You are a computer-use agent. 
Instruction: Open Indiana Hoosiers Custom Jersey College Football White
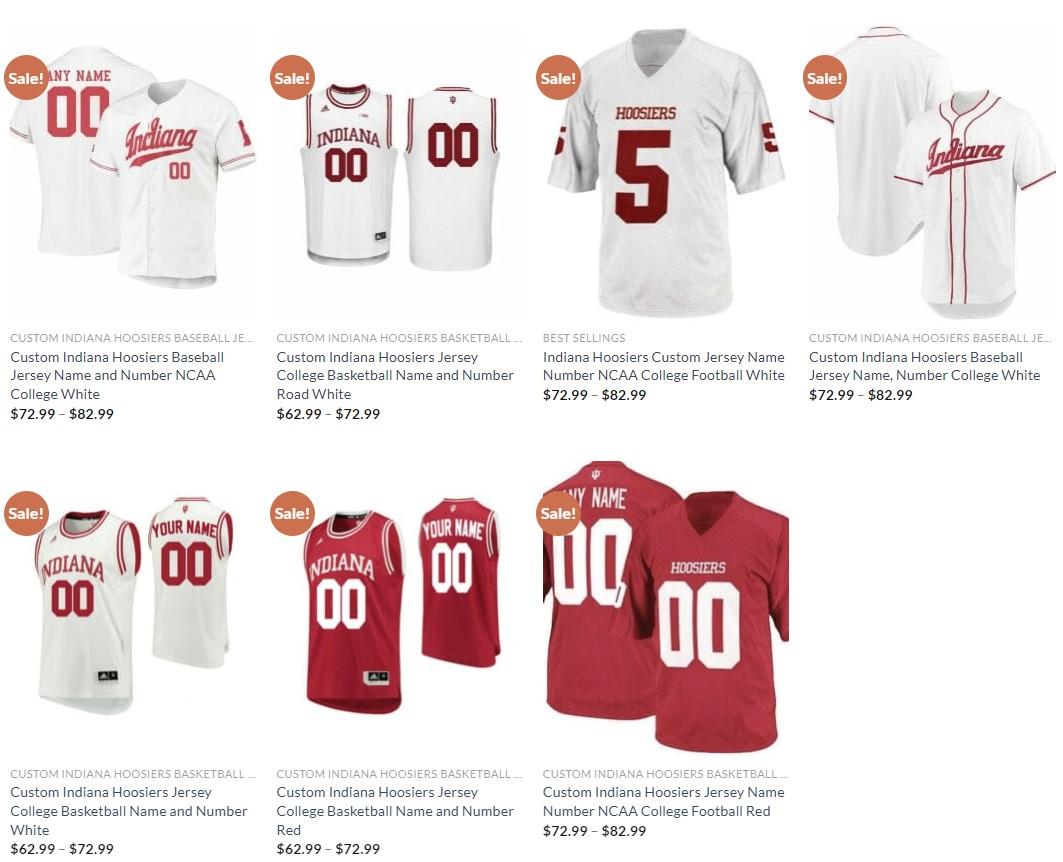pyautogui.click(x=664, y=366)
